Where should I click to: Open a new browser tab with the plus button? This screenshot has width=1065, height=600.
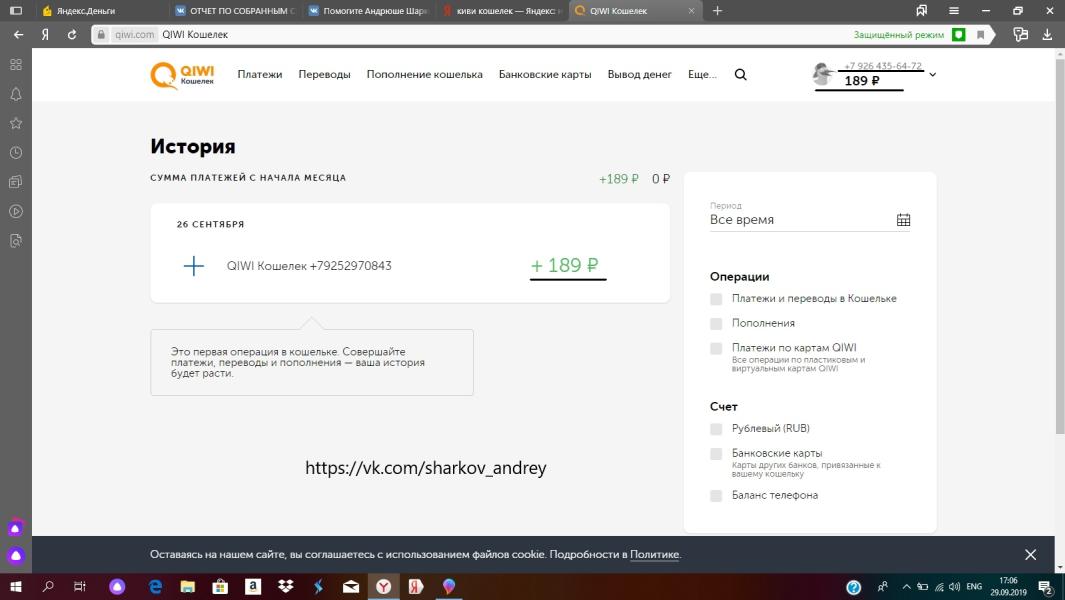coord(717,11)
